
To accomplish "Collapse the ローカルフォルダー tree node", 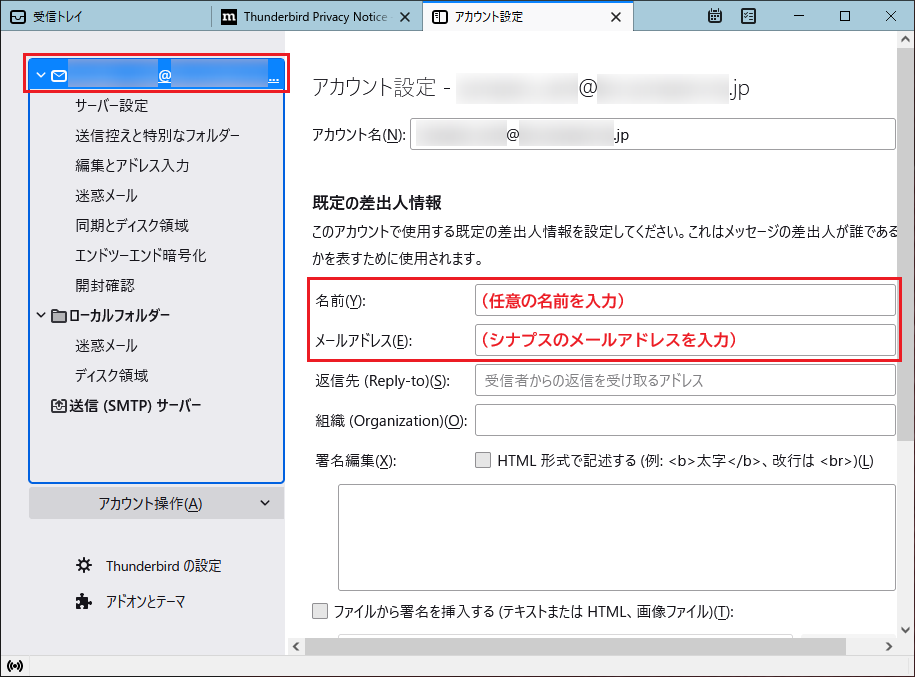I will coord(40,316).
